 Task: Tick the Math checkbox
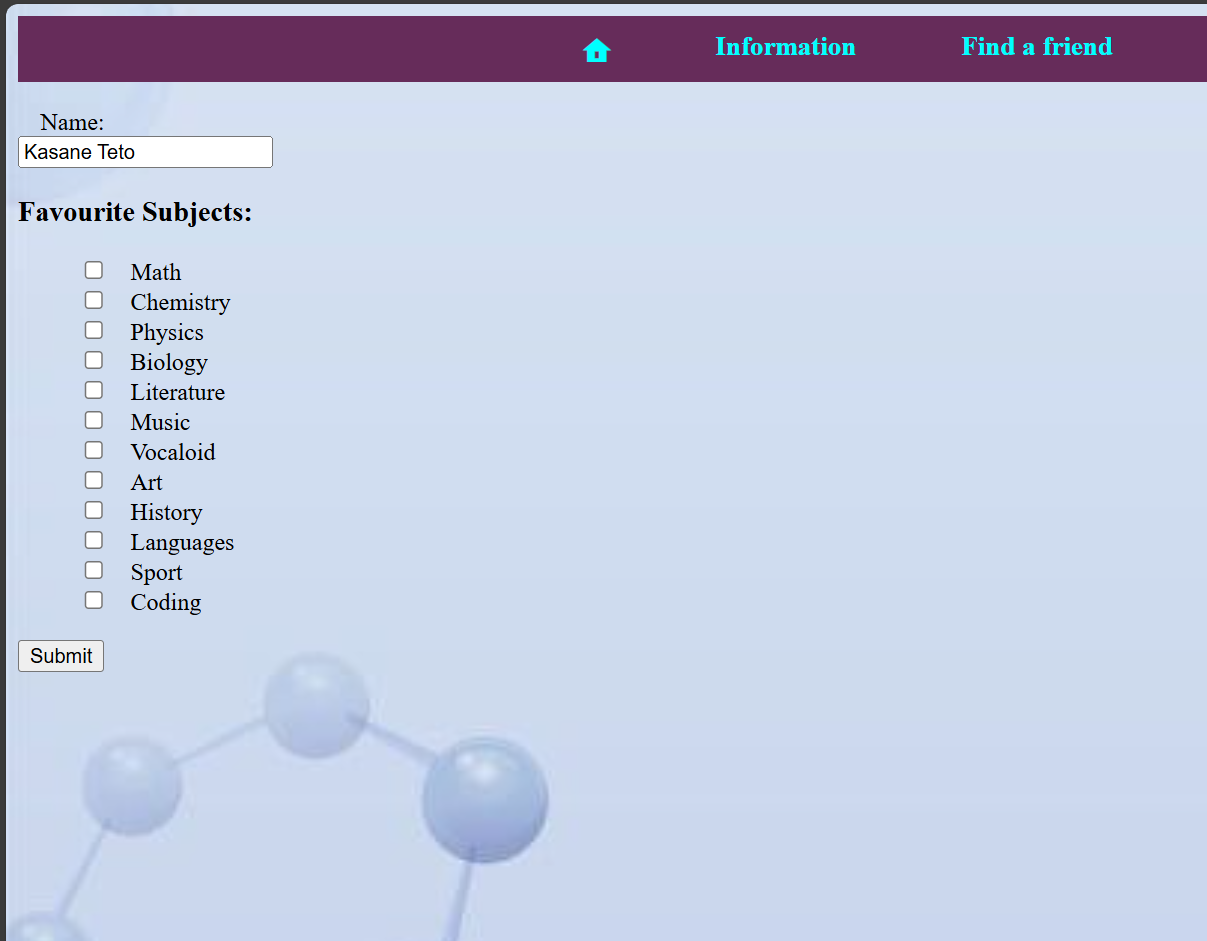94,270
